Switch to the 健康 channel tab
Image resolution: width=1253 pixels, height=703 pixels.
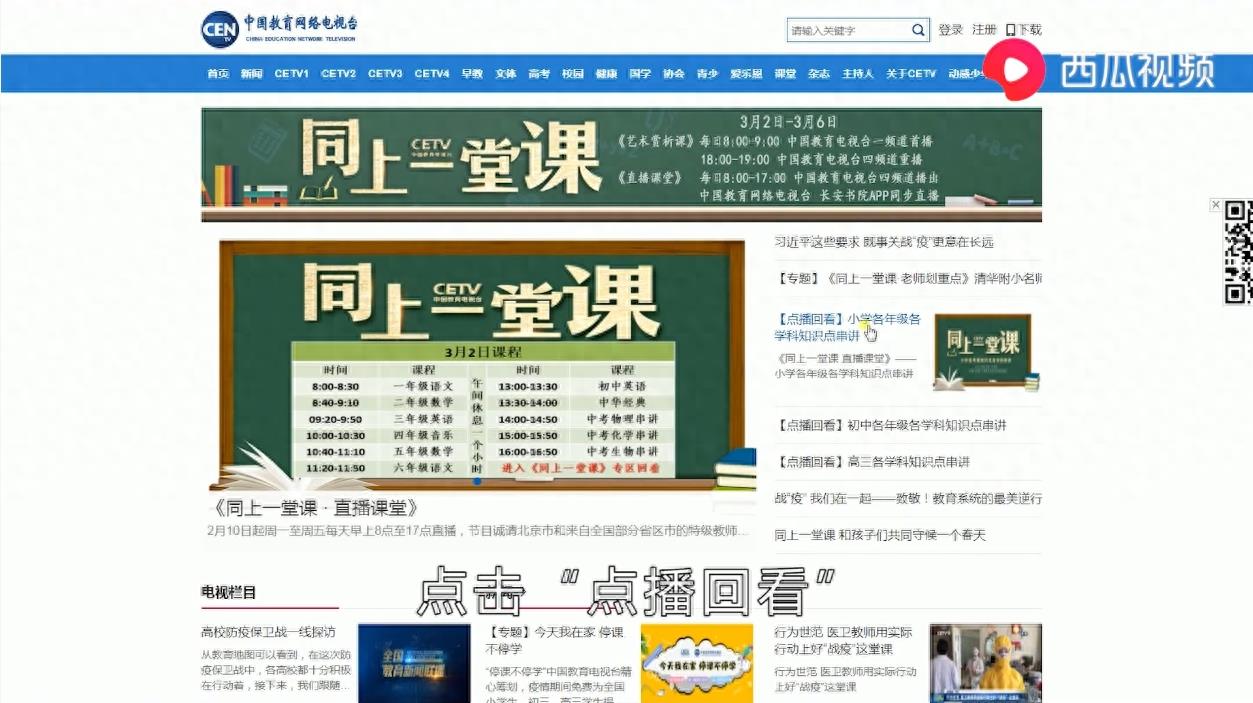pyautogui.click(x=605, y=73)
